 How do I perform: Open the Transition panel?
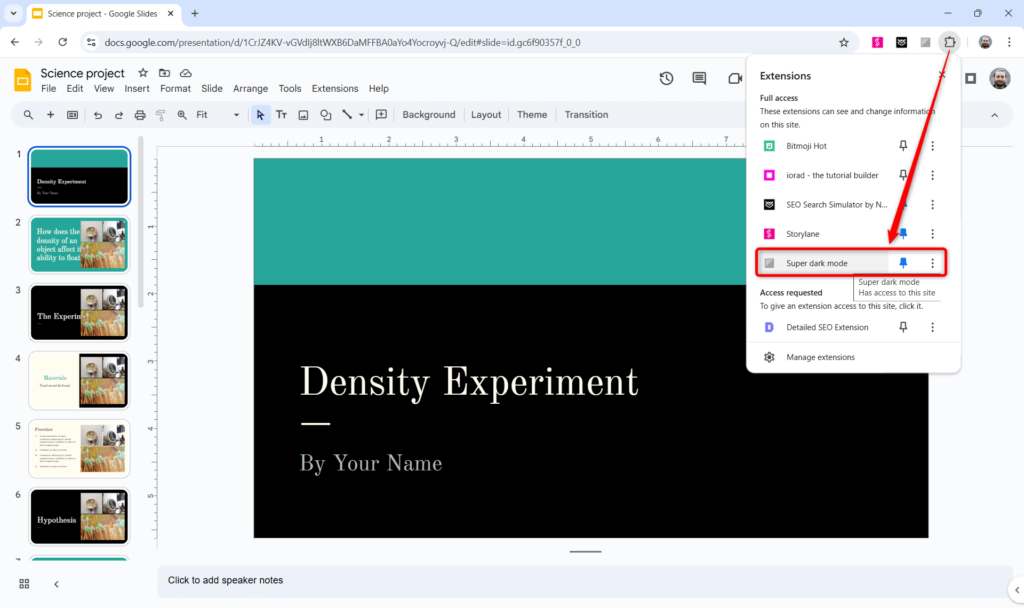[586, 114]
